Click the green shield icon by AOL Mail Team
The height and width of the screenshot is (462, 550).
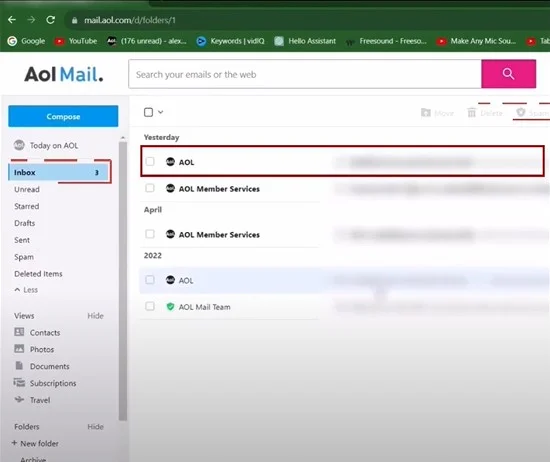170,307
